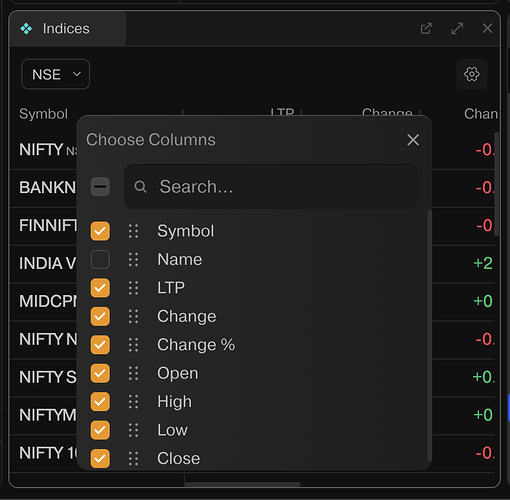Click the Symbol column header
Image resolution: width=510 pixels, height=500 pixels.
(43, 114)
